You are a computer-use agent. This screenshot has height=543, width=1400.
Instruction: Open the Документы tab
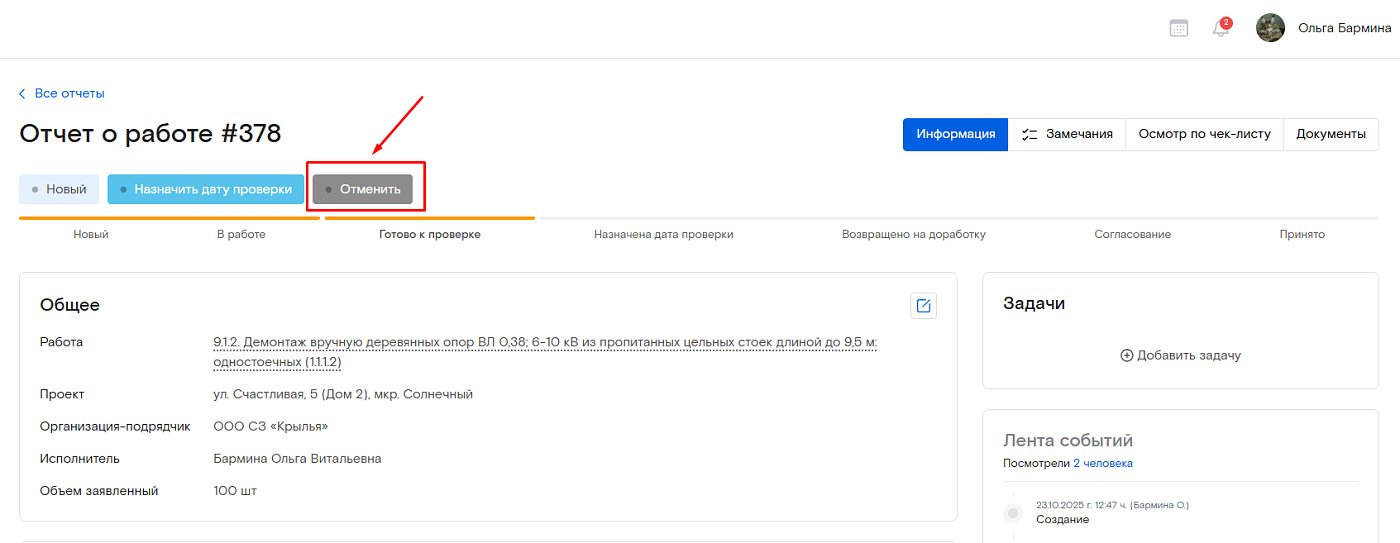1330,134
